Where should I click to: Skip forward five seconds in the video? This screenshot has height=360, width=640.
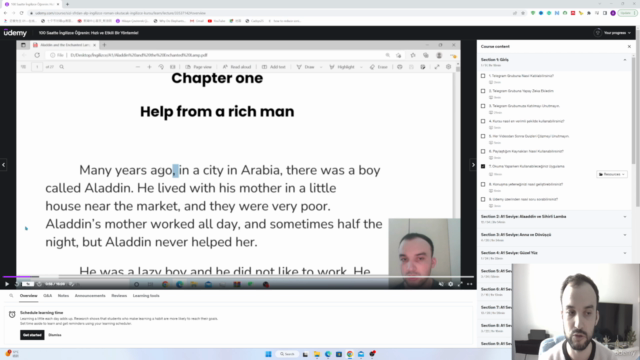point(39,284)
